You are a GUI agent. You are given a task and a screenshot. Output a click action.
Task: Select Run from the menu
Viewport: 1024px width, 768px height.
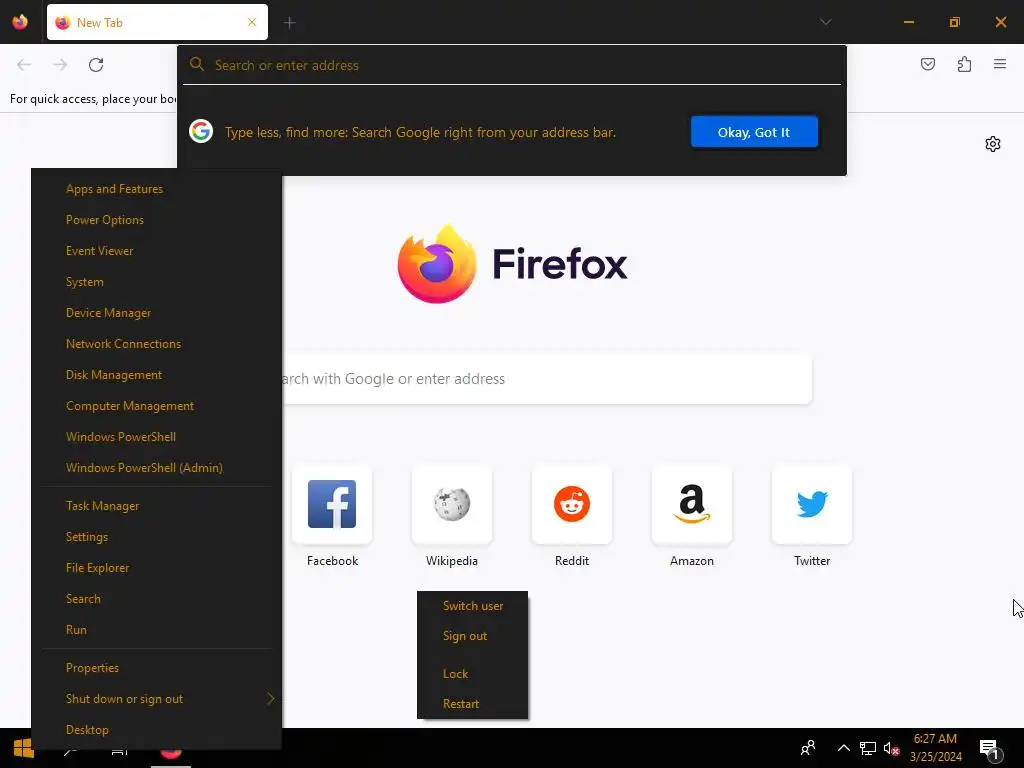pyautogui.click(x=76, y=630)
